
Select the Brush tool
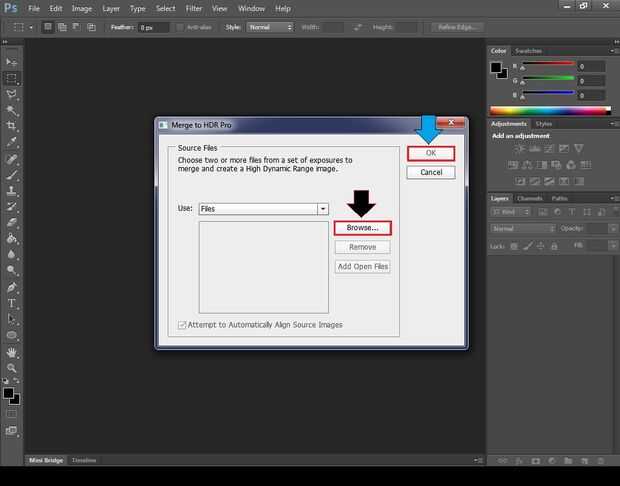pyautogui.click(x=11, y=175)
